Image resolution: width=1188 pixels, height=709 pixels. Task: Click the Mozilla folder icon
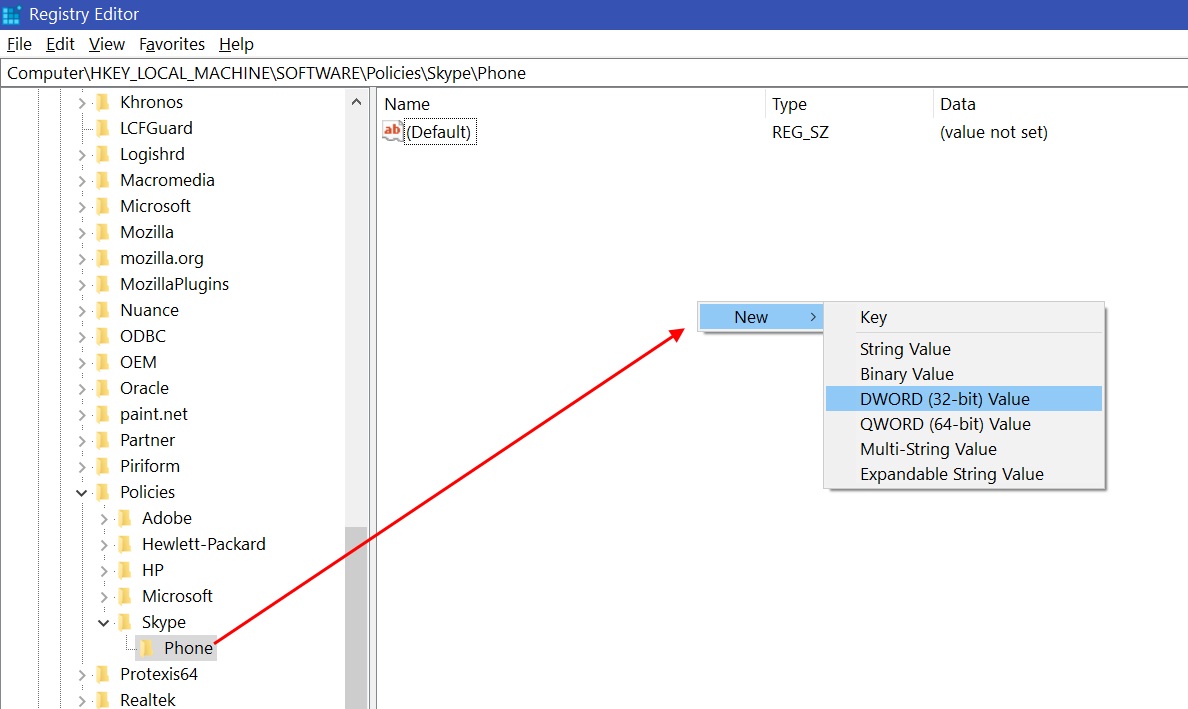coord(102,232)
